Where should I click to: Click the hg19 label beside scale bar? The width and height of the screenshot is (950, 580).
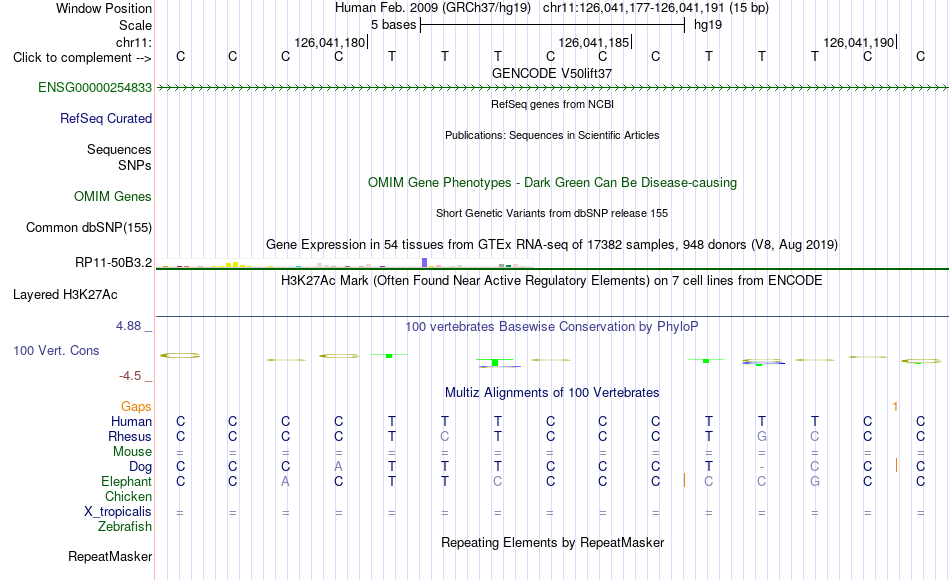coord(708,25)
